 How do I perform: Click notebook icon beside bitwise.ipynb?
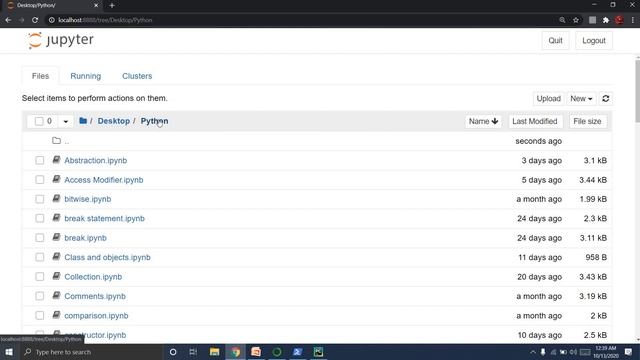(56, 199)
